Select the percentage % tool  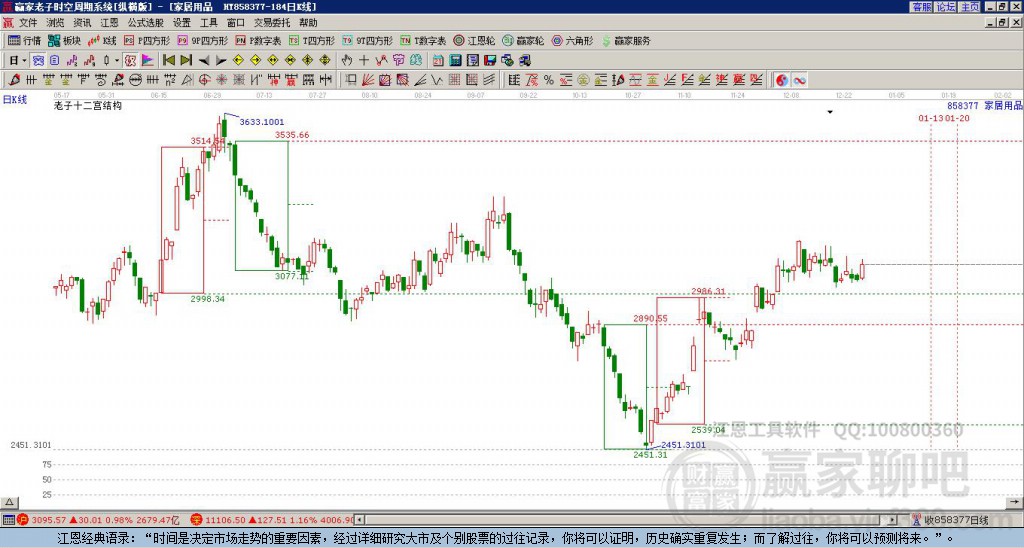click(549, 80)
